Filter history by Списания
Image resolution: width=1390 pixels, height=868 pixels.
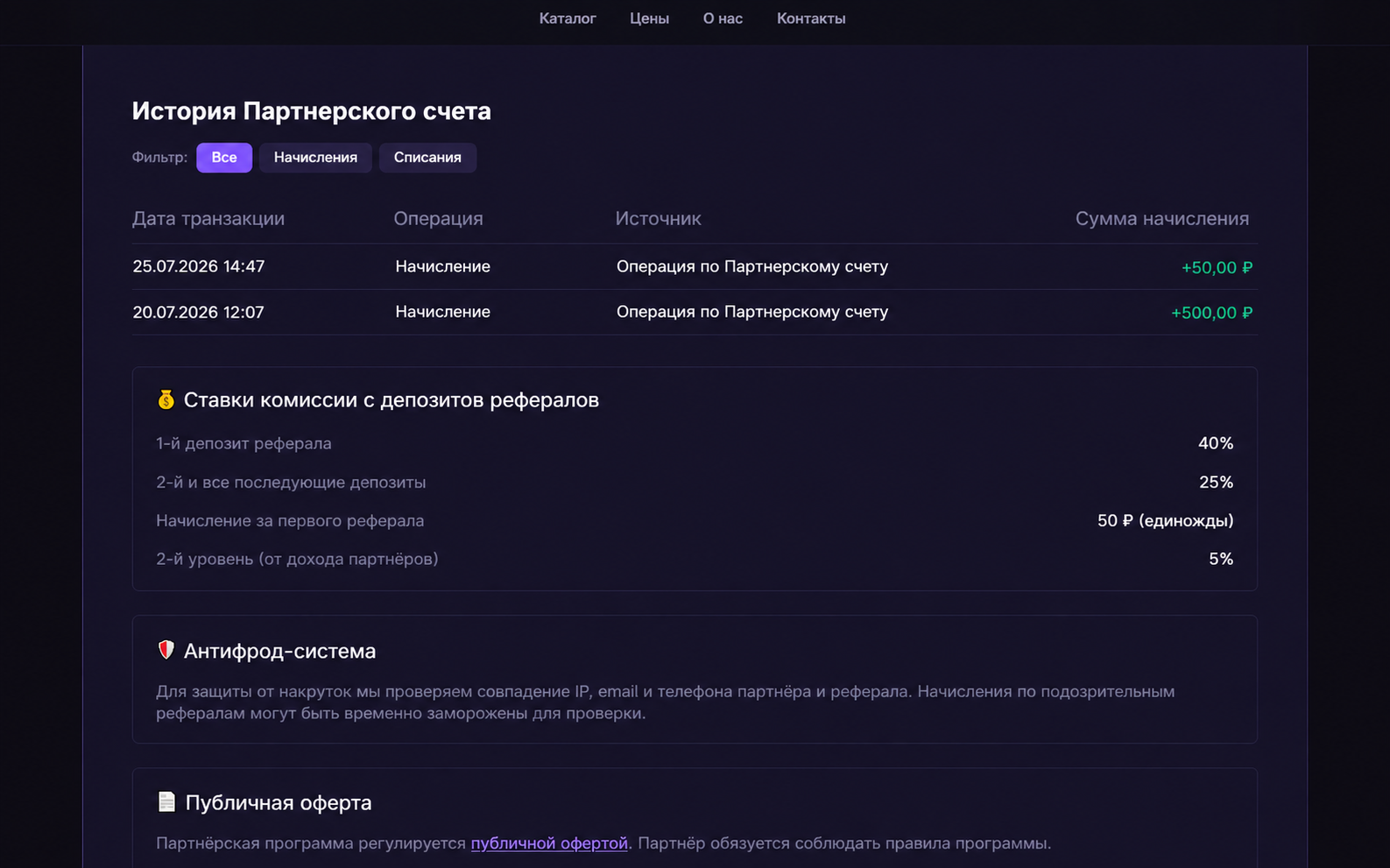tap(427, 158)
